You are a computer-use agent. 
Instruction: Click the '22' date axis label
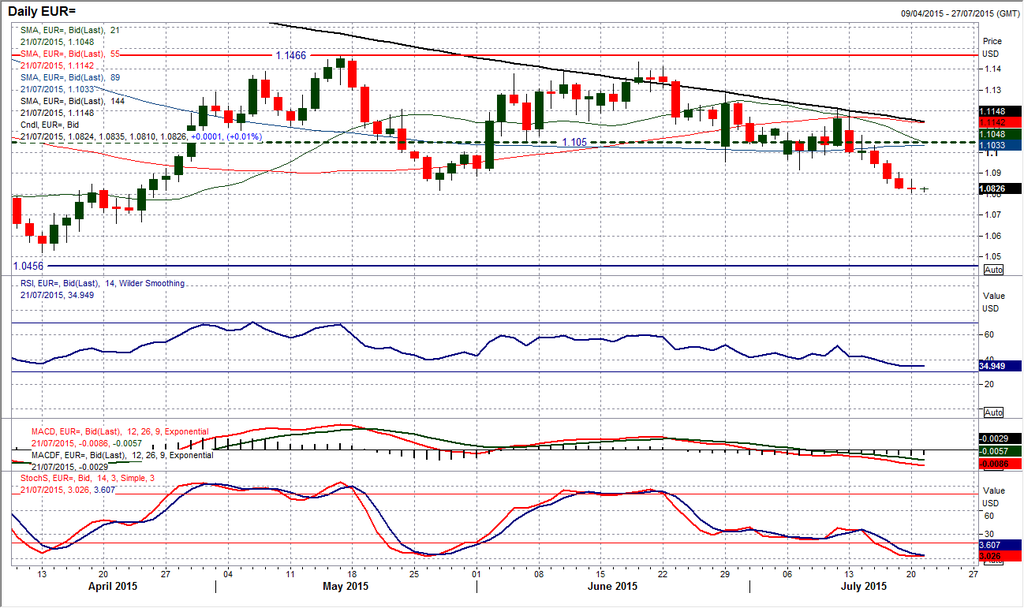click(662, 574)
